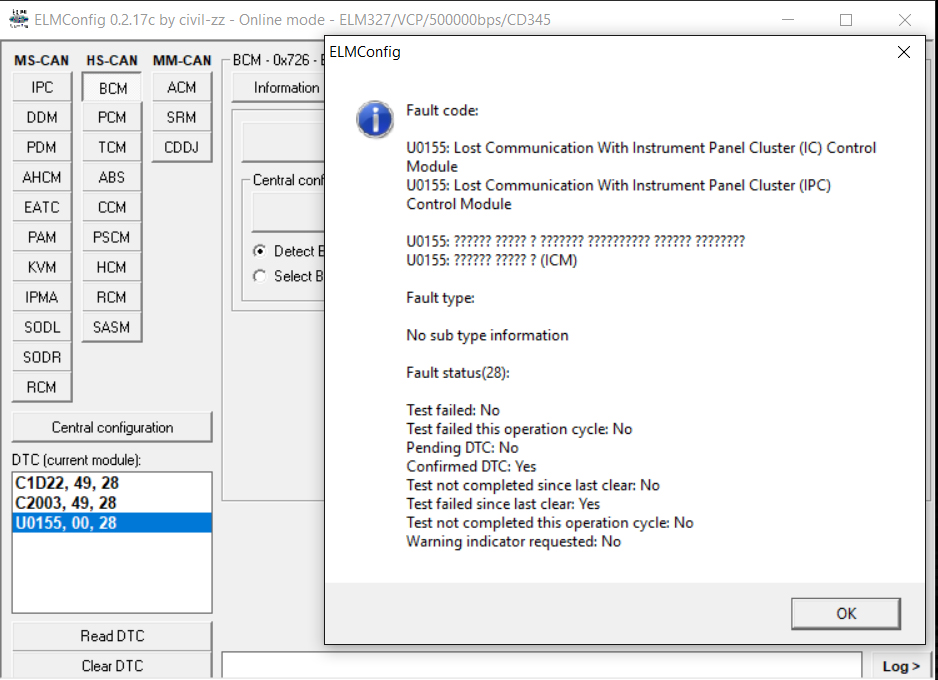Choose the Select radio button option

260,276
